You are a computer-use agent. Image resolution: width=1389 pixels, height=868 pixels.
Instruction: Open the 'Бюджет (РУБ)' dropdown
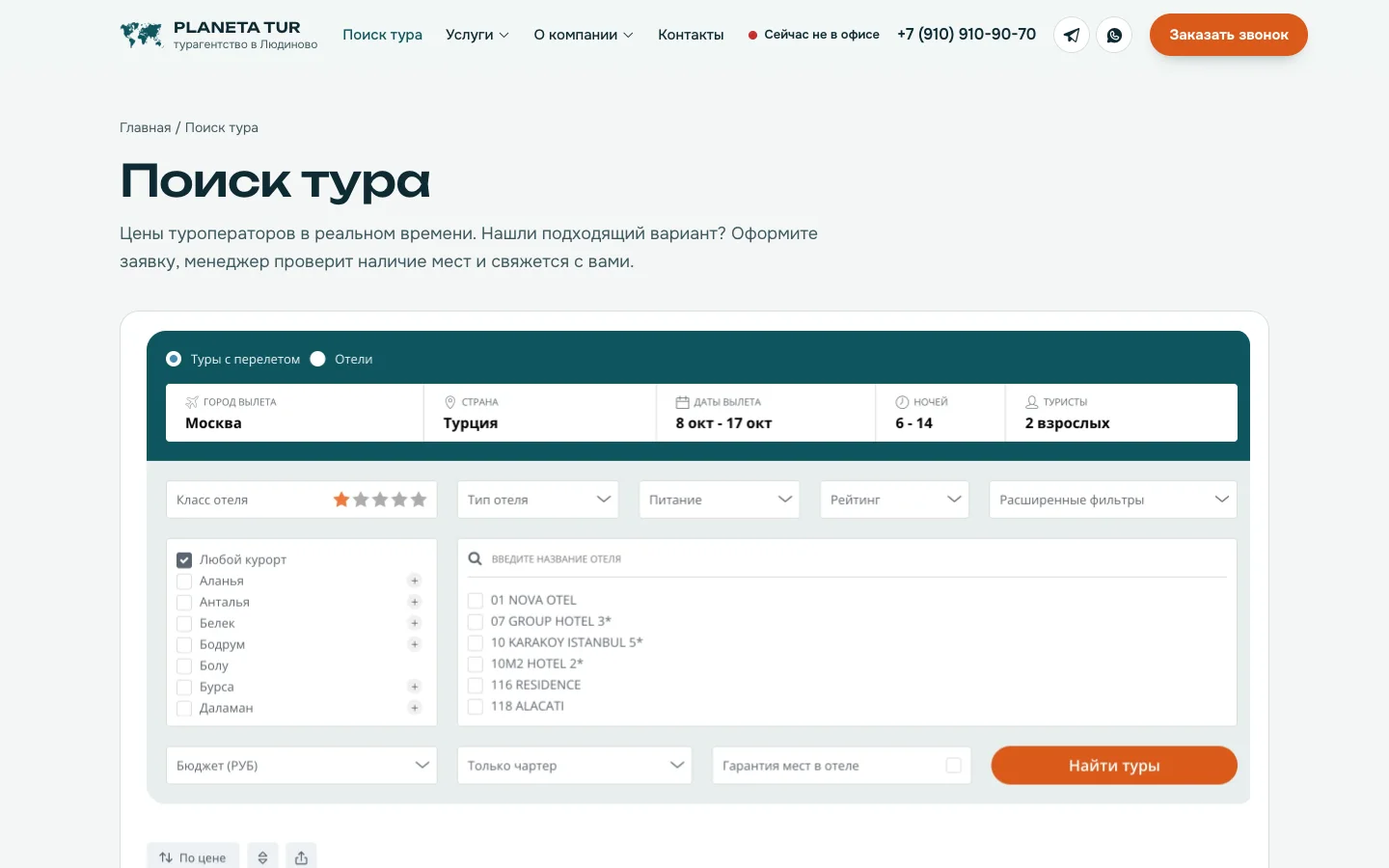coord(302,766)
